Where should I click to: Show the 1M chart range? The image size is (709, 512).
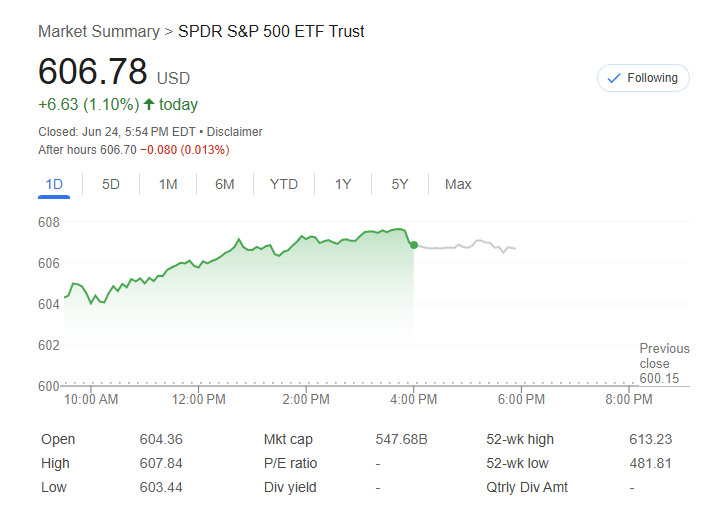(168, 184)
